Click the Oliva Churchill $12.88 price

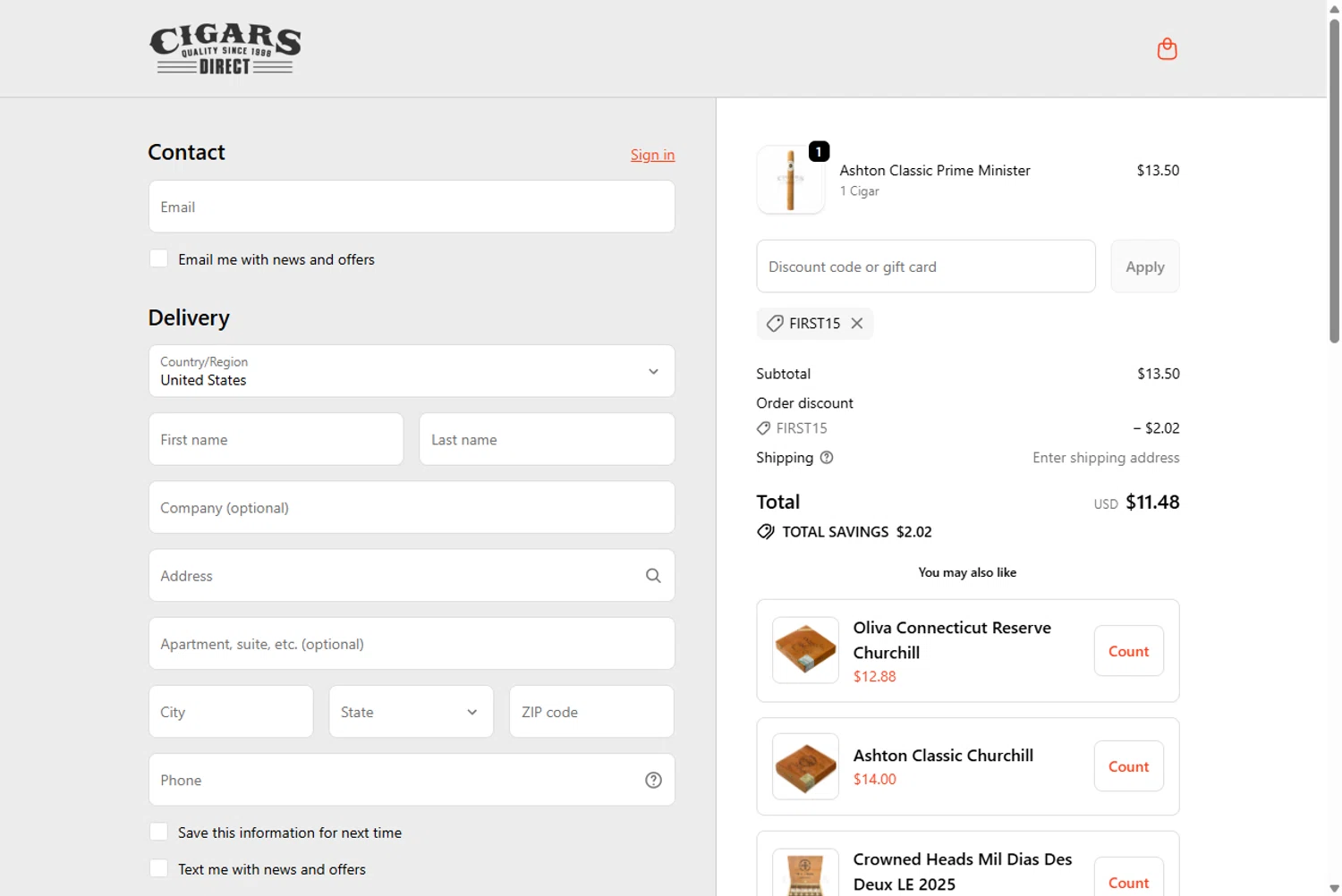tap(874, 677)
